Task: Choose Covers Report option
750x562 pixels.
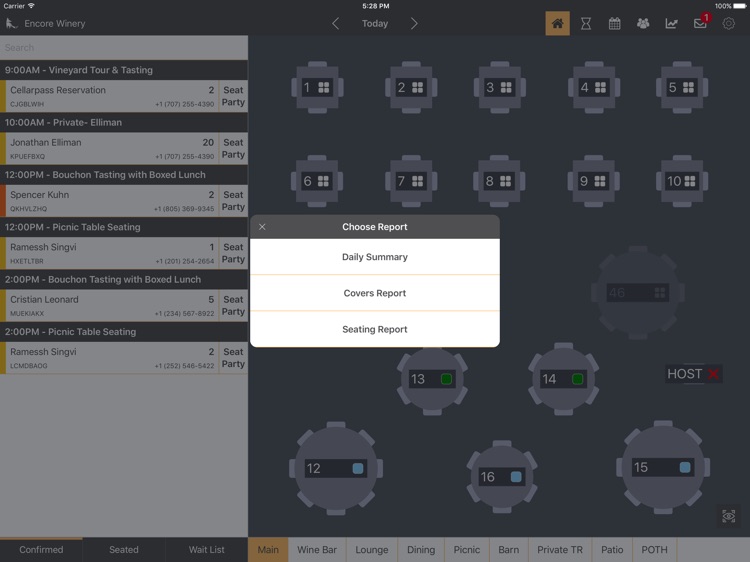Action: click(x=375, y=293)
